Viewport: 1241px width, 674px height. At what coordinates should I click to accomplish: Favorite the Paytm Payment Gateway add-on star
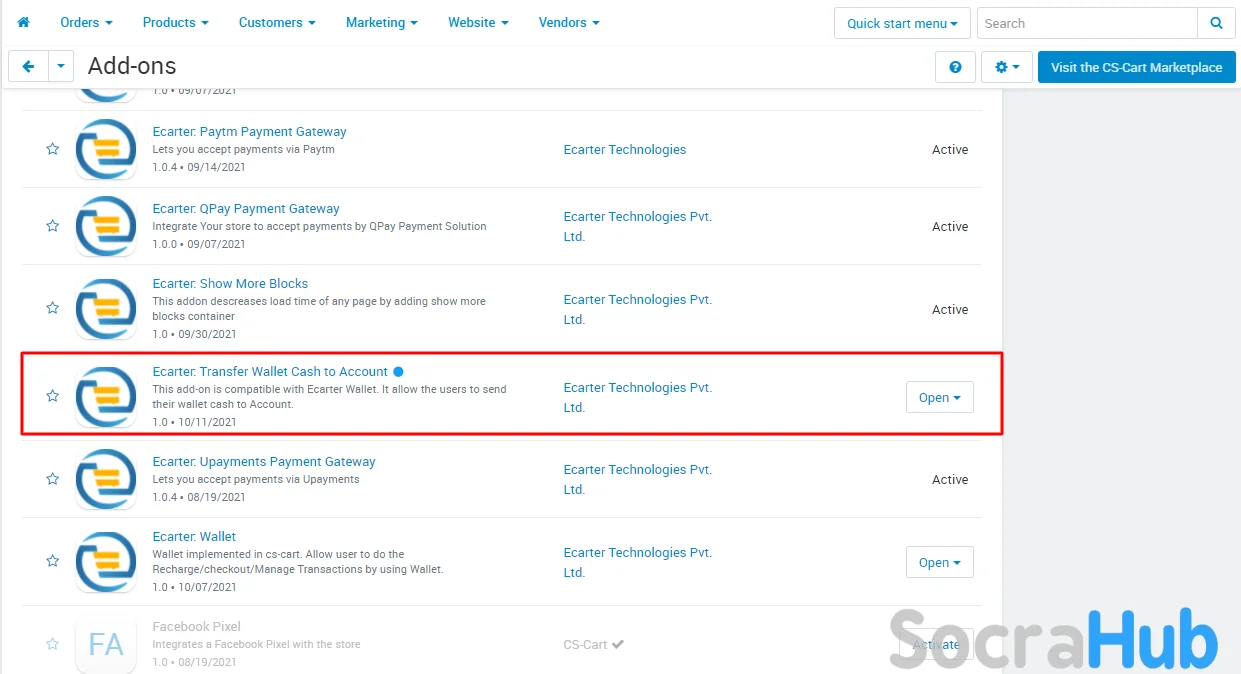click(x=52, y=149)
